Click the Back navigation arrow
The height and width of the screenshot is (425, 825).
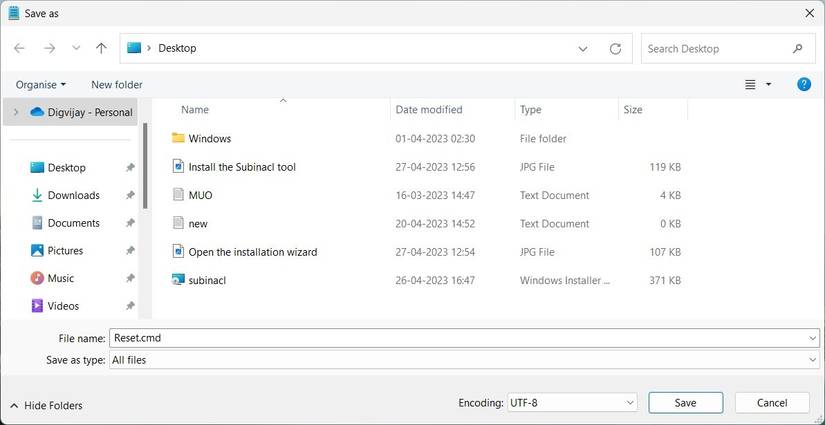click(19, 48)
